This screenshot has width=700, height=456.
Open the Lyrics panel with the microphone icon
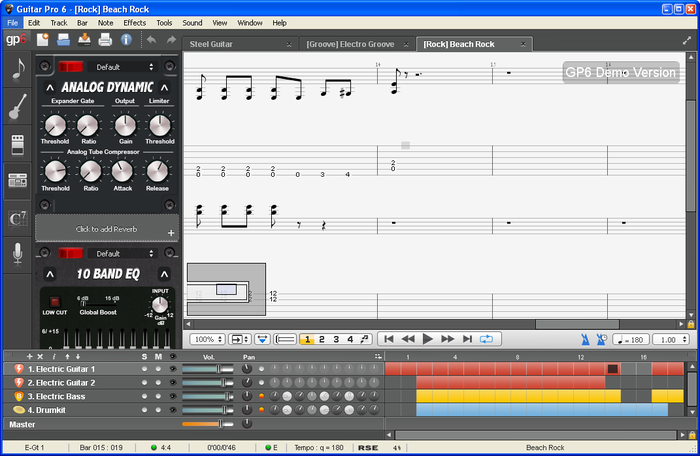pos(17,255)
